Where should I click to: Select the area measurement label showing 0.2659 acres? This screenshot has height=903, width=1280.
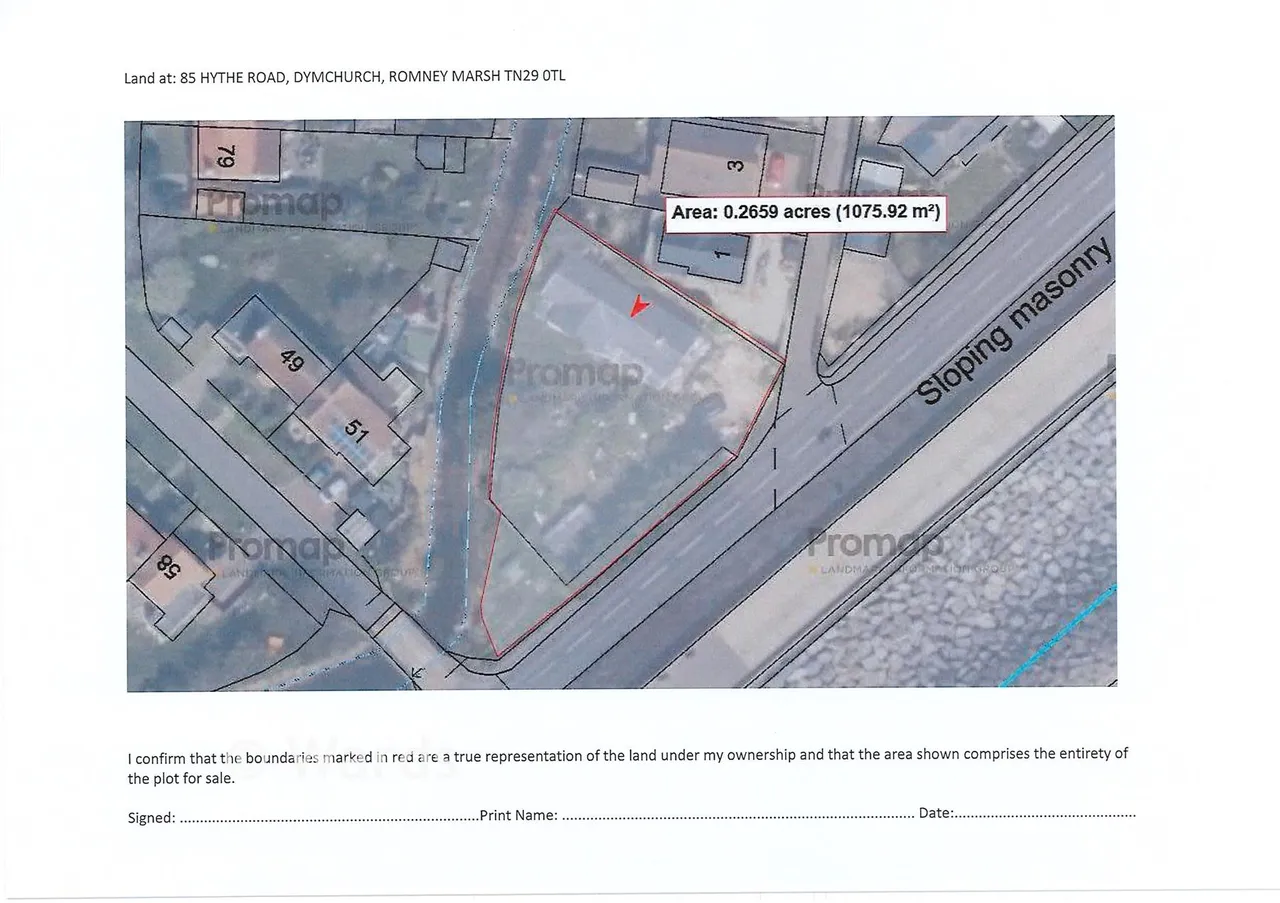click(806, 213)
